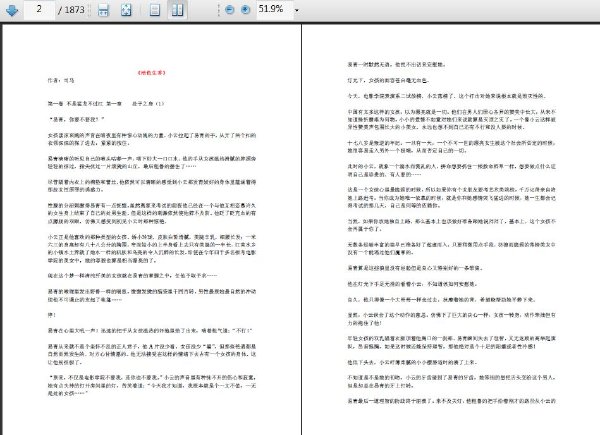Open the zoom percentage dropdown arrow
The image size is (600, 435).
click(297, 10)
